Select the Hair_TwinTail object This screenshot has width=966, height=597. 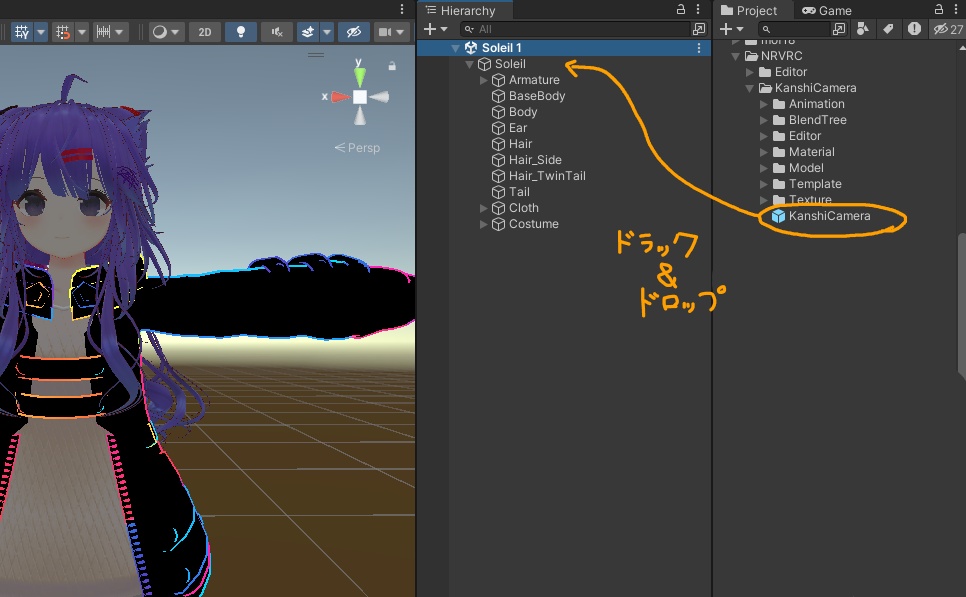(x=546, y=176)
